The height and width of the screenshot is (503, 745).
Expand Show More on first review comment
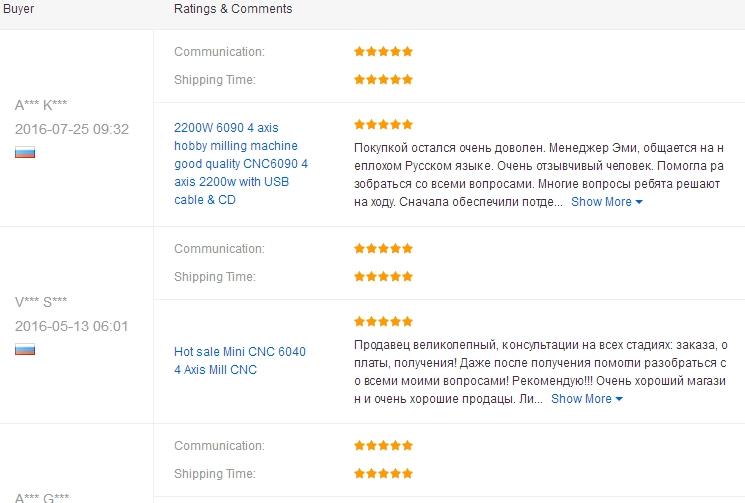point(607,202)
